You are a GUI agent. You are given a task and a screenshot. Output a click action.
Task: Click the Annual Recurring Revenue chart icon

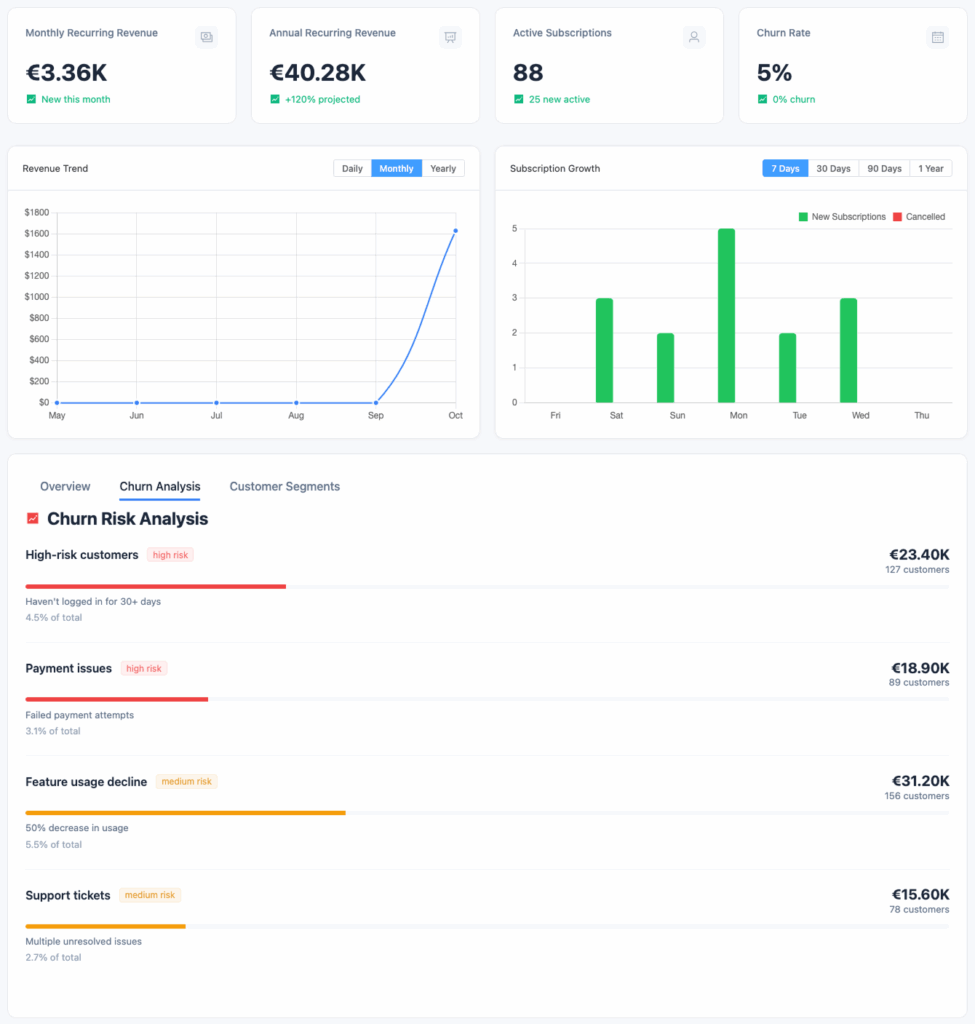[x=450, y=37]
